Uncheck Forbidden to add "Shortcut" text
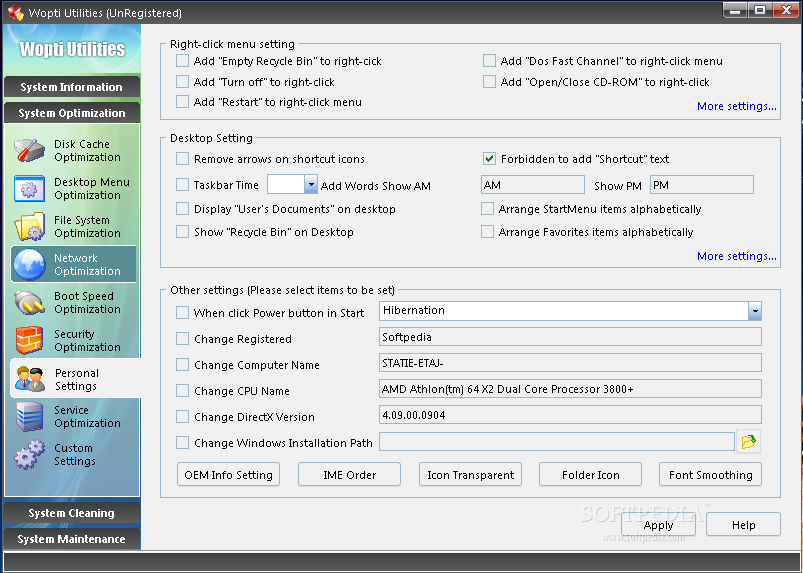 tap(489, 159)
